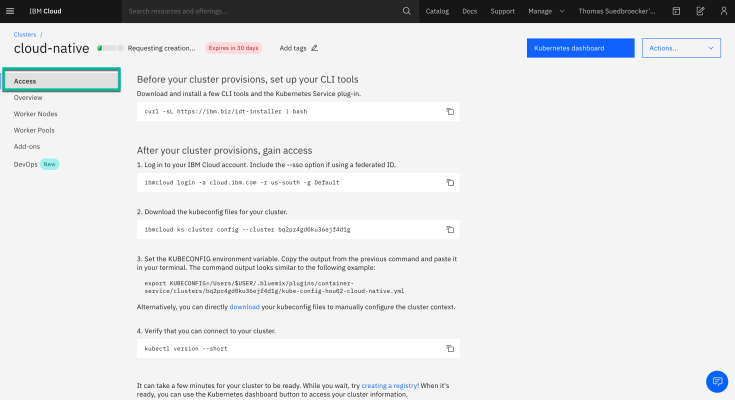735x400 pixels.
Task: Open the chat support bubble icon
Action: (x=717, y=381)
